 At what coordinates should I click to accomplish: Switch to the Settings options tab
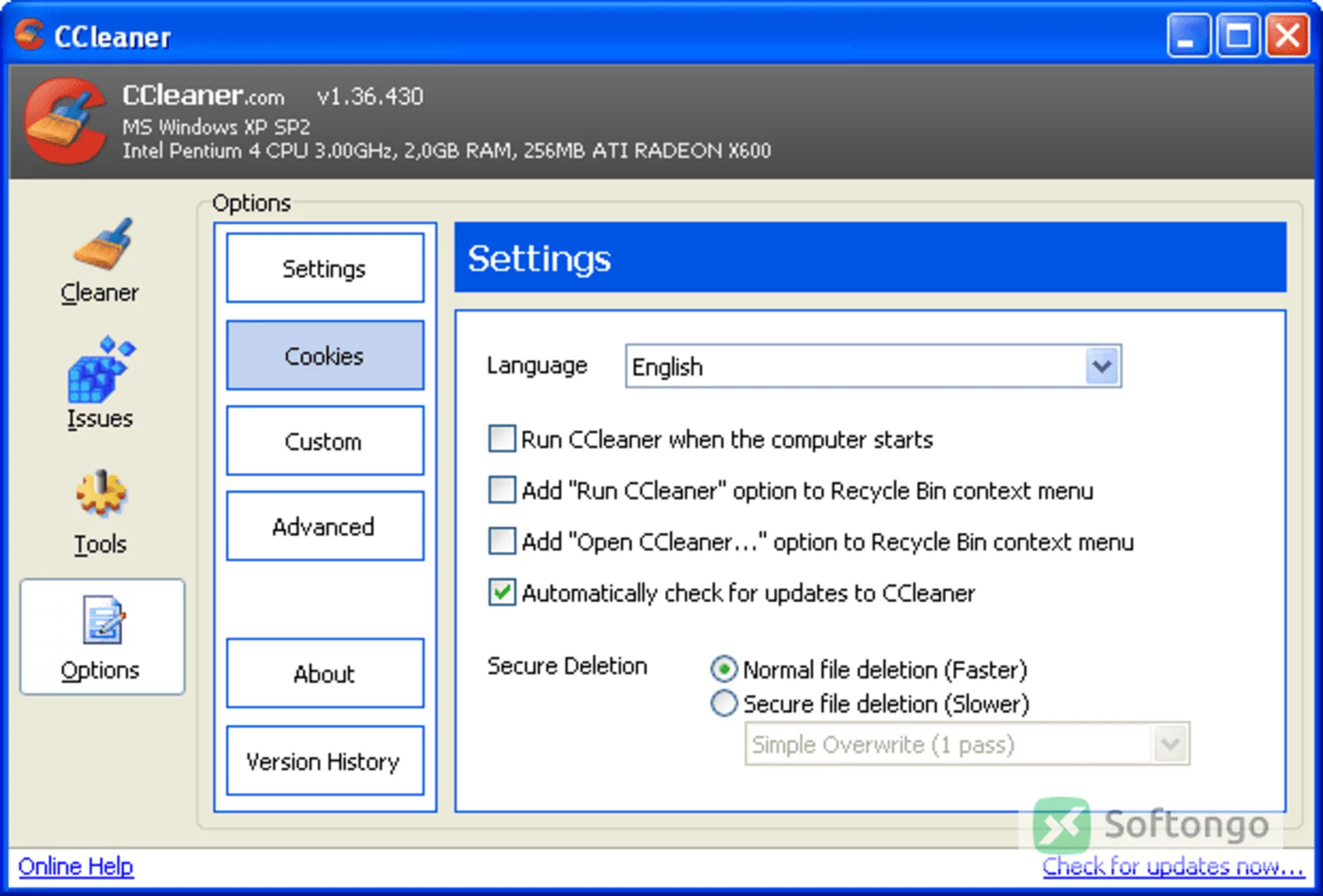[325, 268]
